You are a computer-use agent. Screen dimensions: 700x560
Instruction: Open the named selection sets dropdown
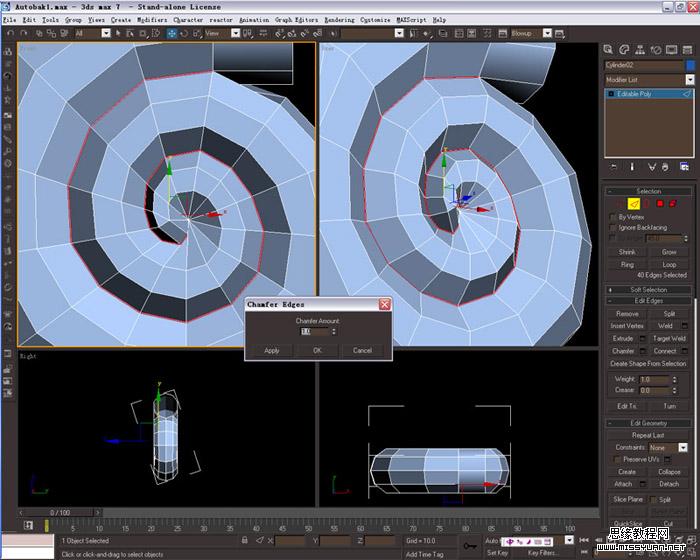(x=399, y=33)
